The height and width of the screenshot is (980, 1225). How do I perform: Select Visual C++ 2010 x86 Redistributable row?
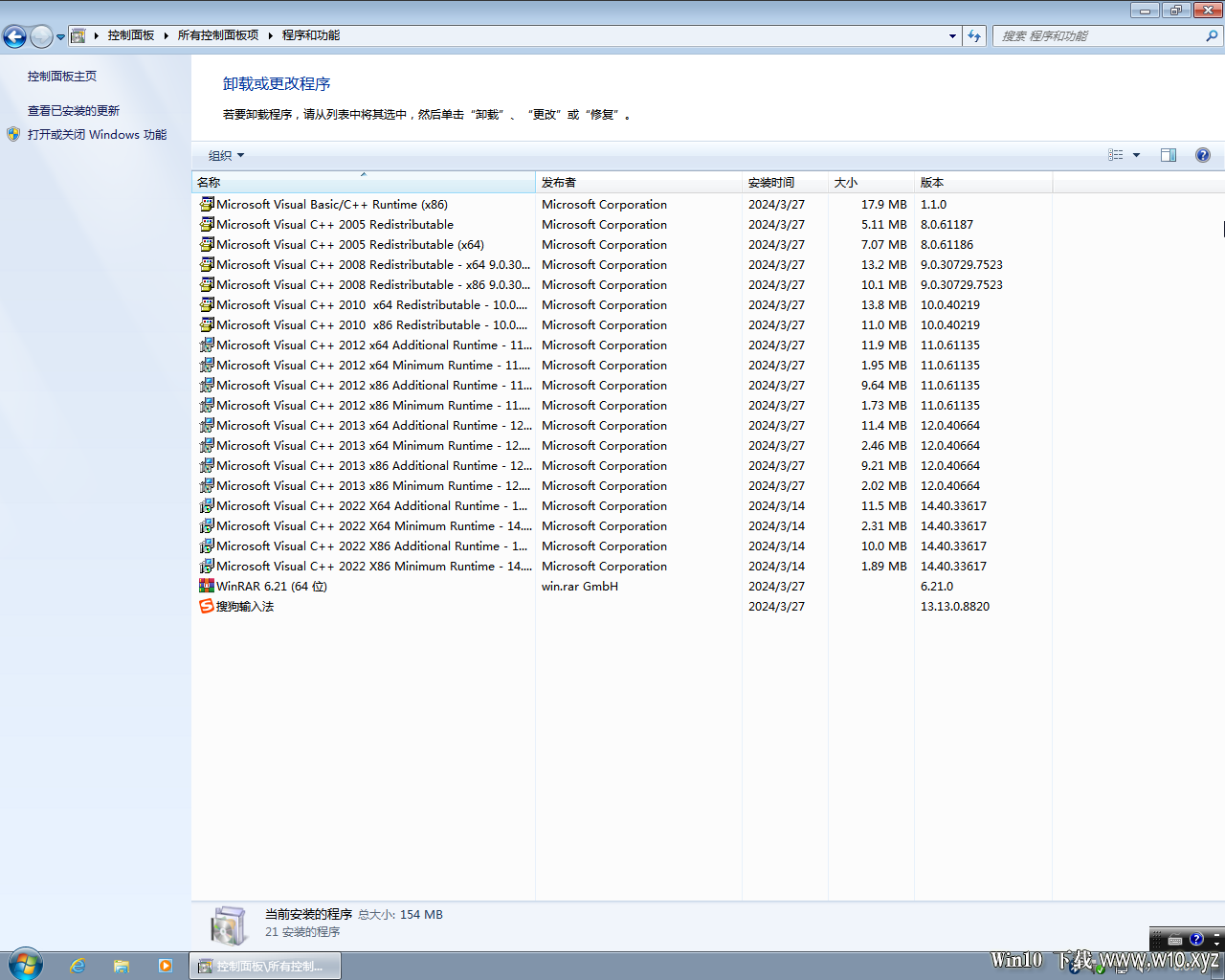click(622, 324)
